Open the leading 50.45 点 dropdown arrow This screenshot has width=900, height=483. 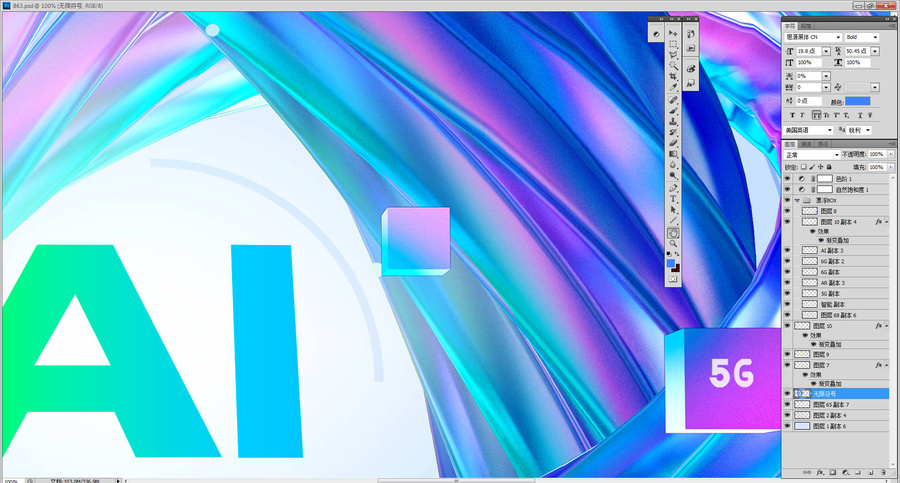click(875, 51)
